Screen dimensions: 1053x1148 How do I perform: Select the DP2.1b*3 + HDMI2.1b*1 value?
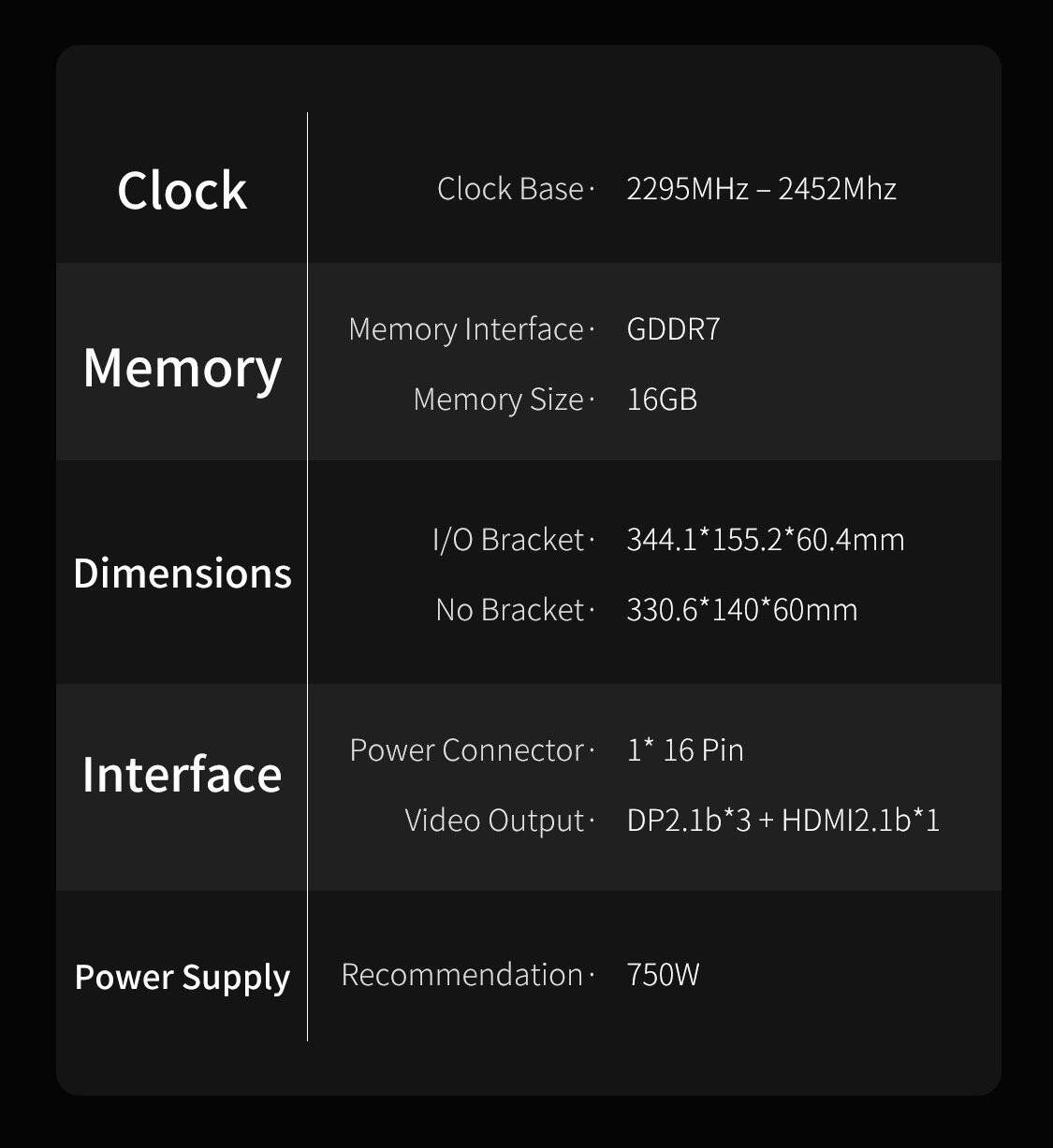782,821
